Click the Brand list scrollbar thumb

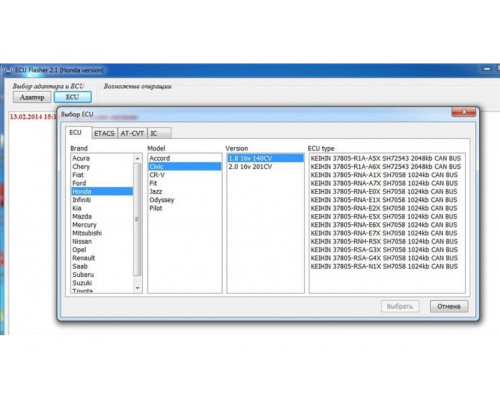pos(137,219)
